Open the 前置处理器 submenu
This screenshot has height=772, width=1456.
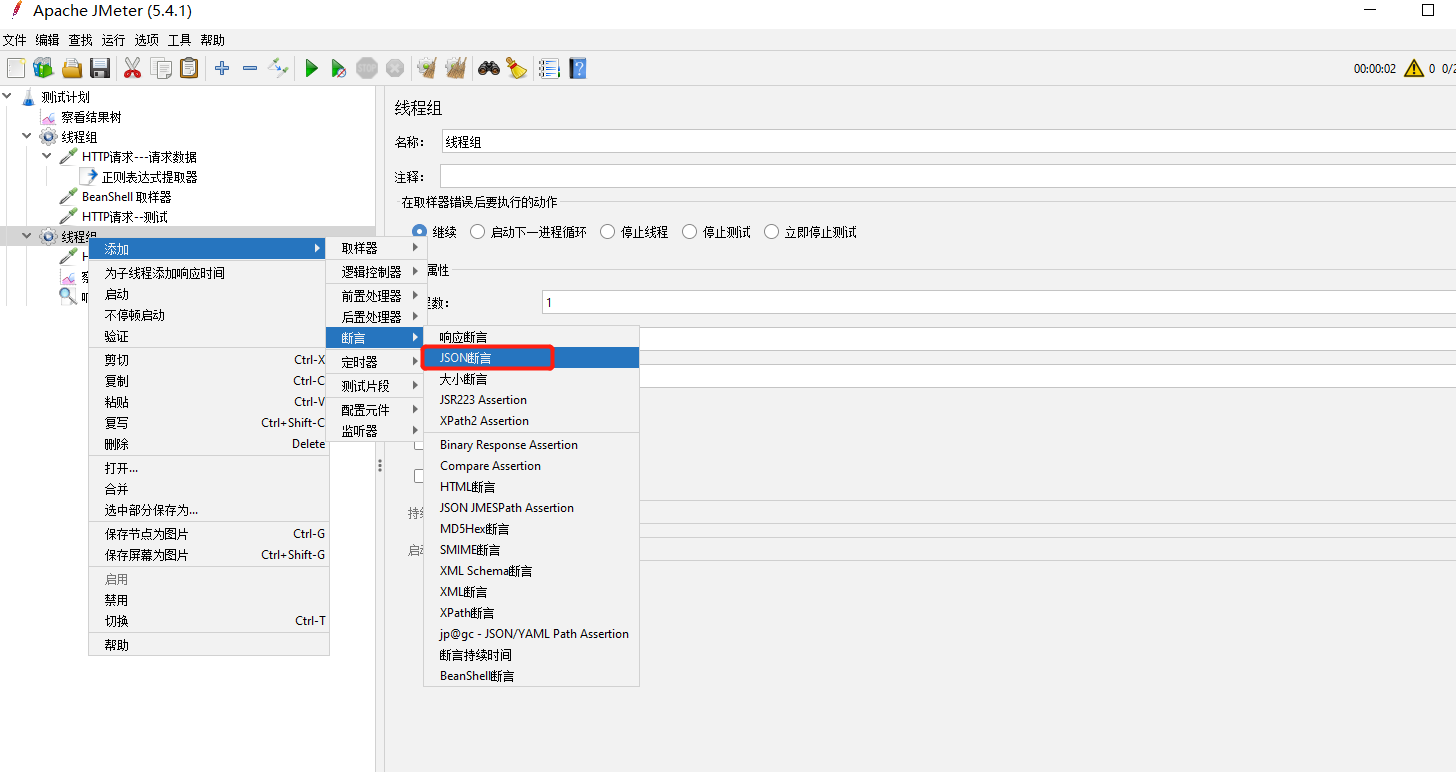(x=377, y=296)
